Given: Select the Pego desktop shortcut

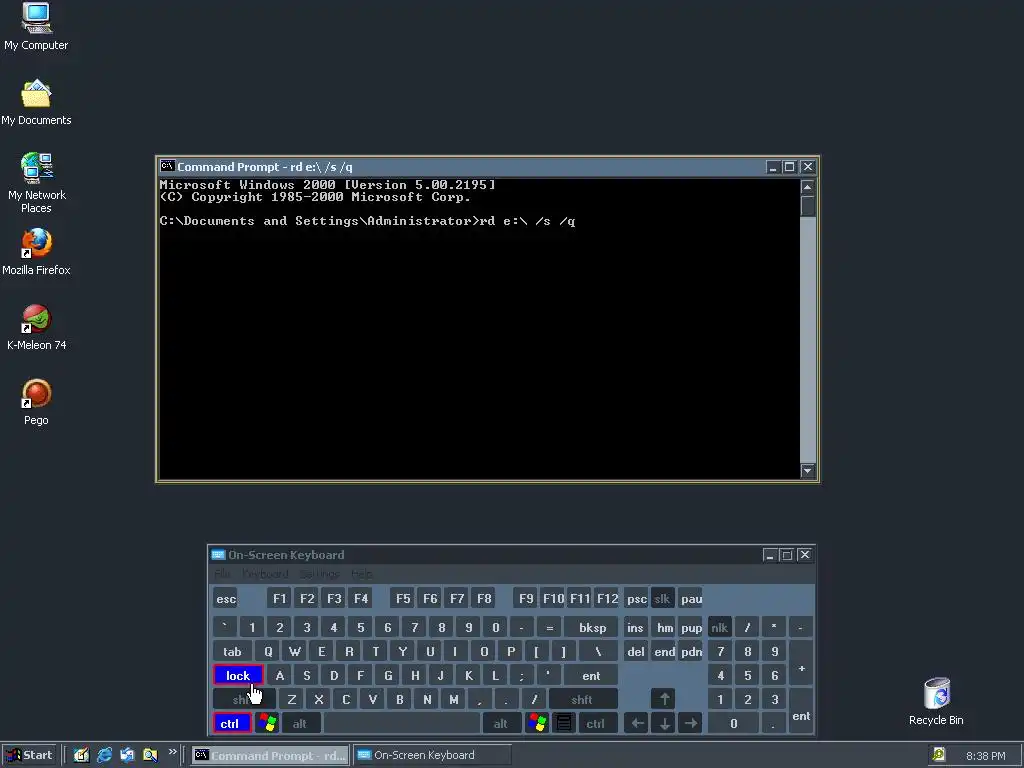Looking at the screenshot, I should click(36, 402).
